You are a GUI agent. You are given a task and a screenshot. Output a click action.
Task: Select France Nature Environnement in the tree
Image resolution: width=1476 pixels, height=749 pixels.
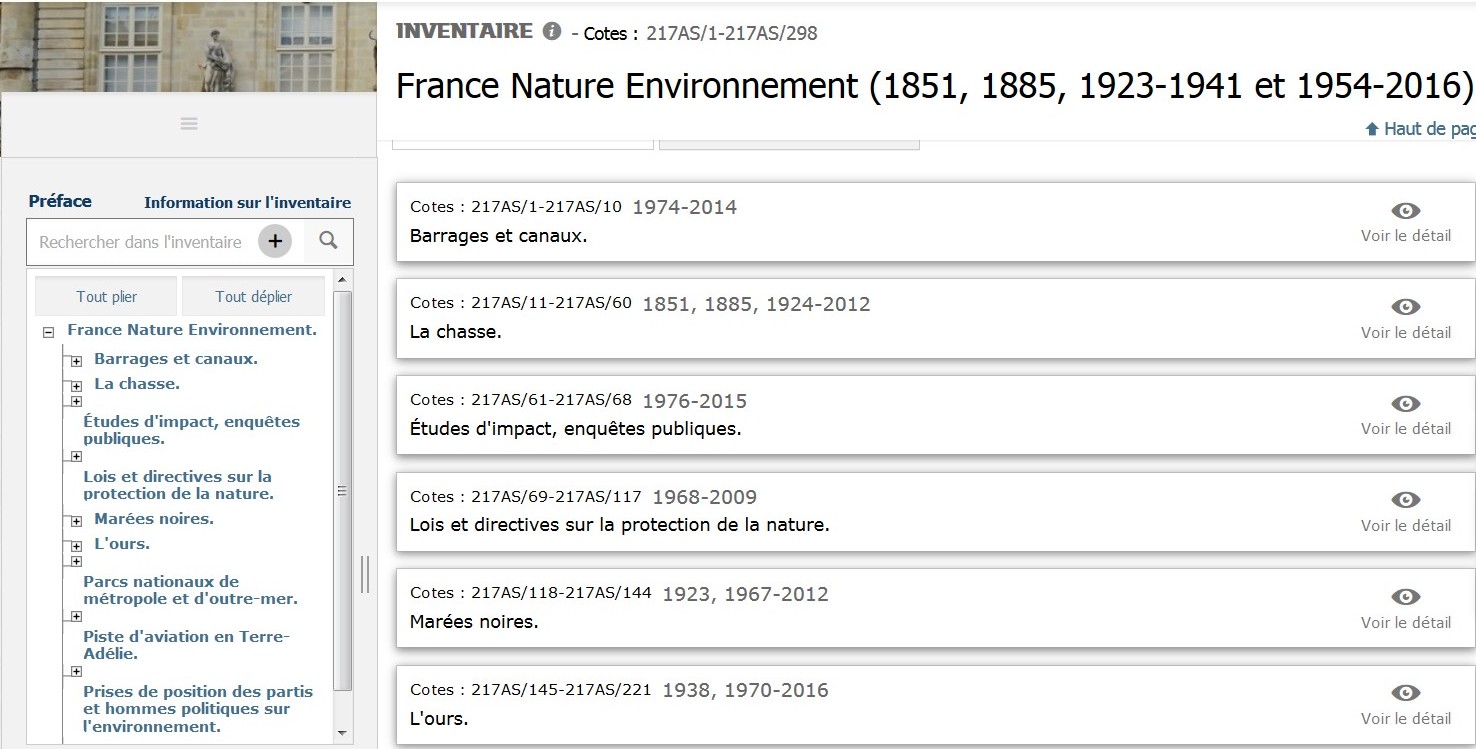click(192, 330)
